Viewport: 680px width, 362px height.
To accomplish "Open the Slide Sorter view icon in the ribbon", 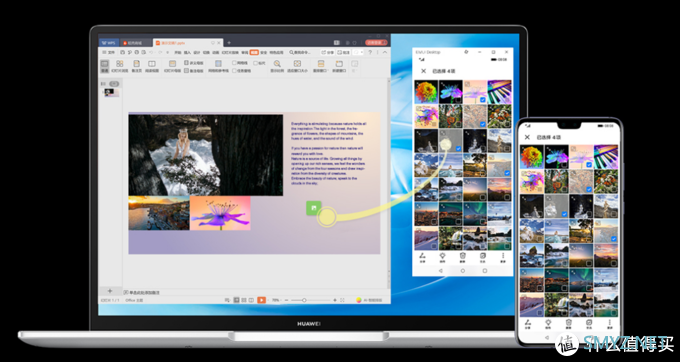I will pyautogui.click(x=120, y=66).
